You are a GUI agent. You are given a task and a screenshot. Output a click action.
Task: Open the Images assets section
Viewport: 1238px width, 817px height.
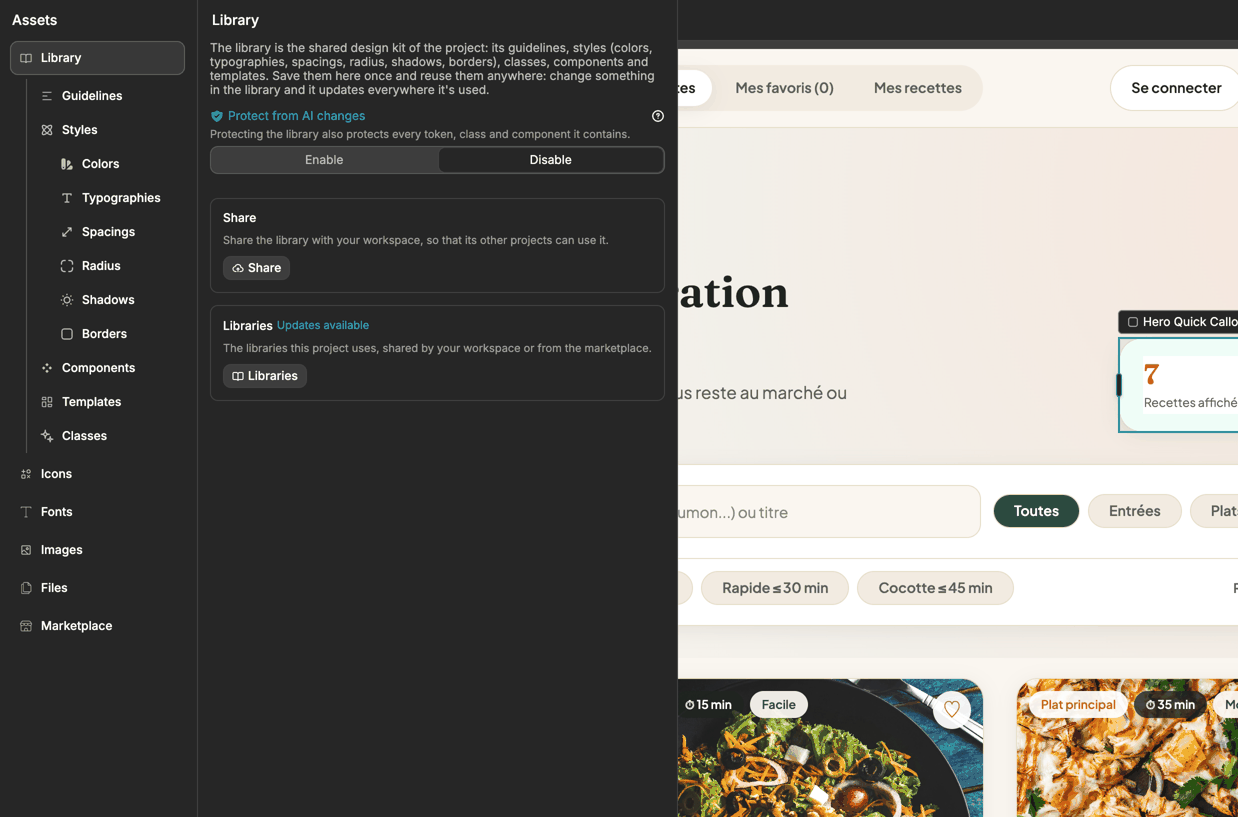[x=61, y=550]
